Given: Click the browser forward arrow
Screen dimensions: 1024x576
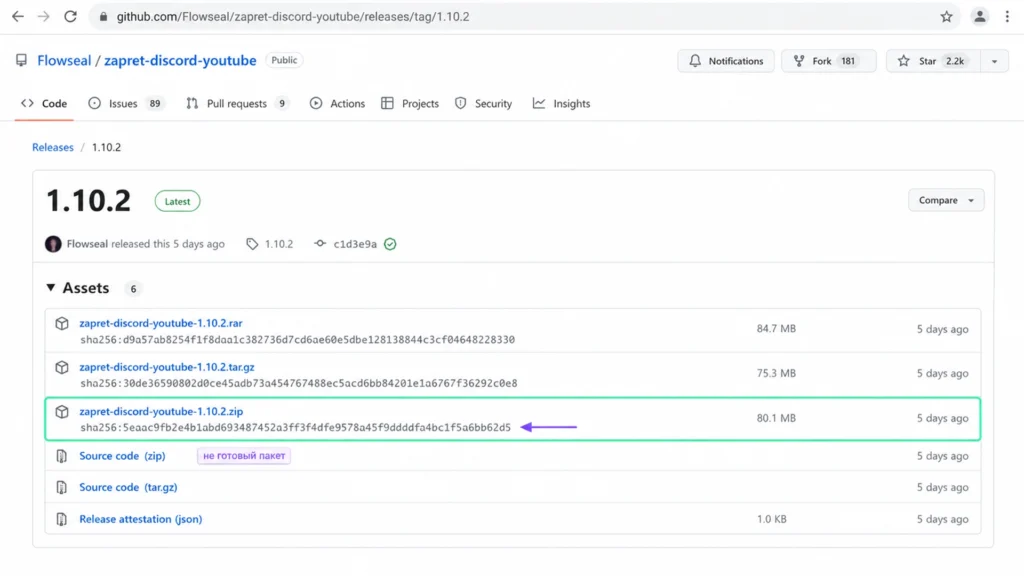Looking at the screenshot, I should (x=43, y=16).
